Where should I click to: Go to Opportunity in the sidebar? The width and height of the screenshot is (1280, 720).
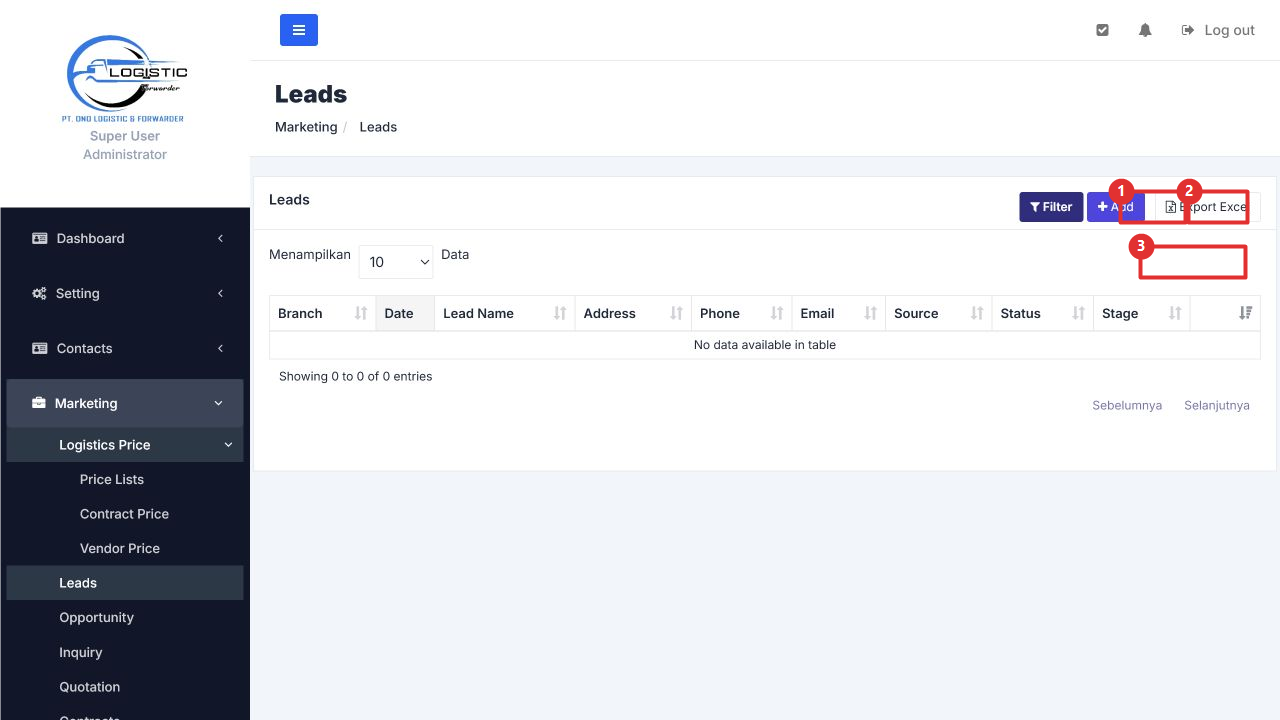96,617
